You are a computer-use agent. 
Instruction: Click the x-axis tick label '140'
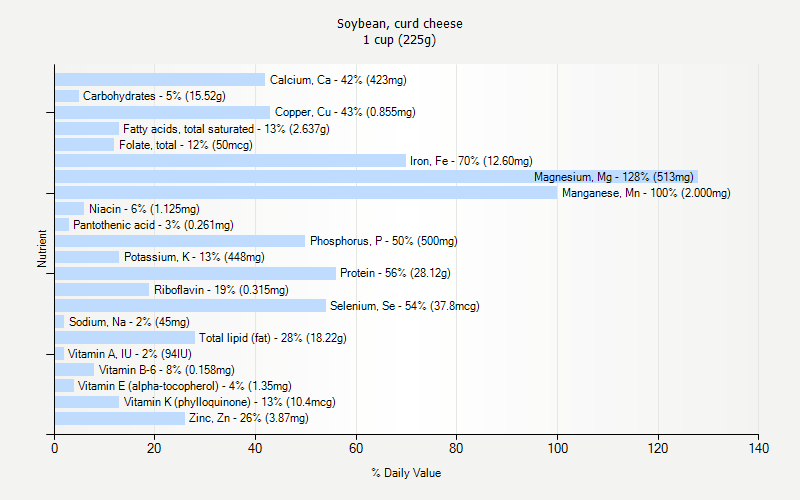point(759,448)
